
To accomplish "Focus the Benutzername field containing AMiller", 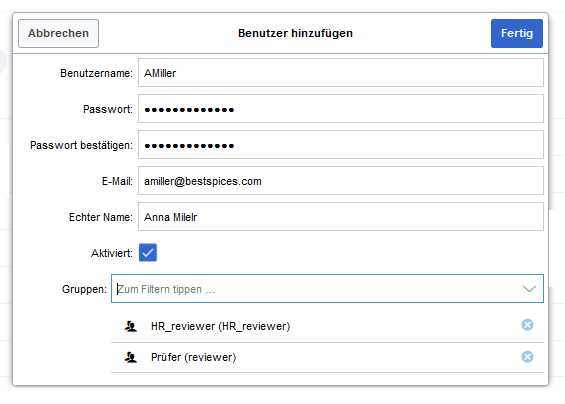I will click(x=341, y=73).
